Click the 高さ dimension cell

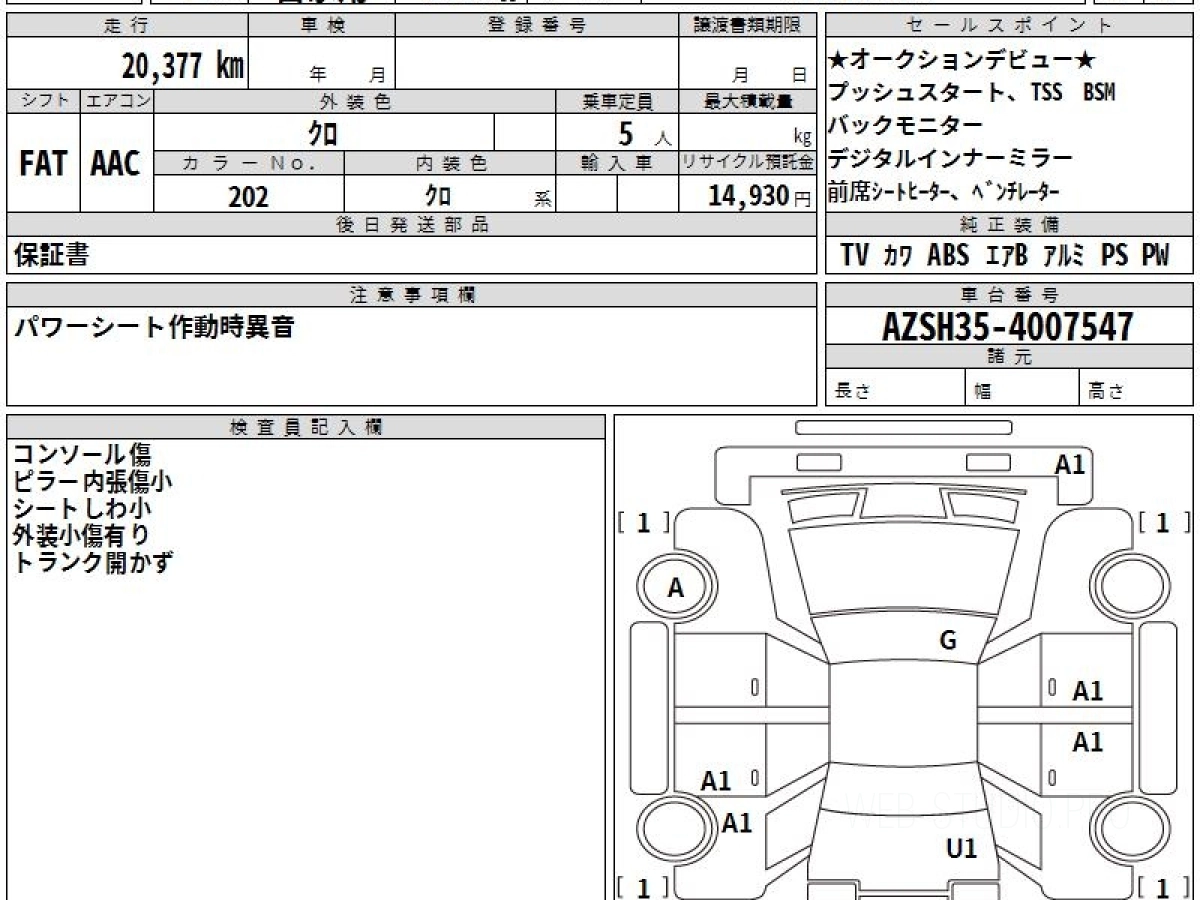coord(1137,388)
